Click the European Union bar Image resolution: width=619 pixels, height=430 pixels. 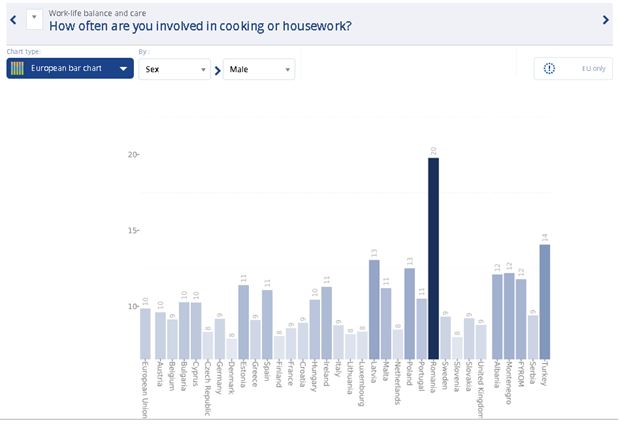(145, 333)
